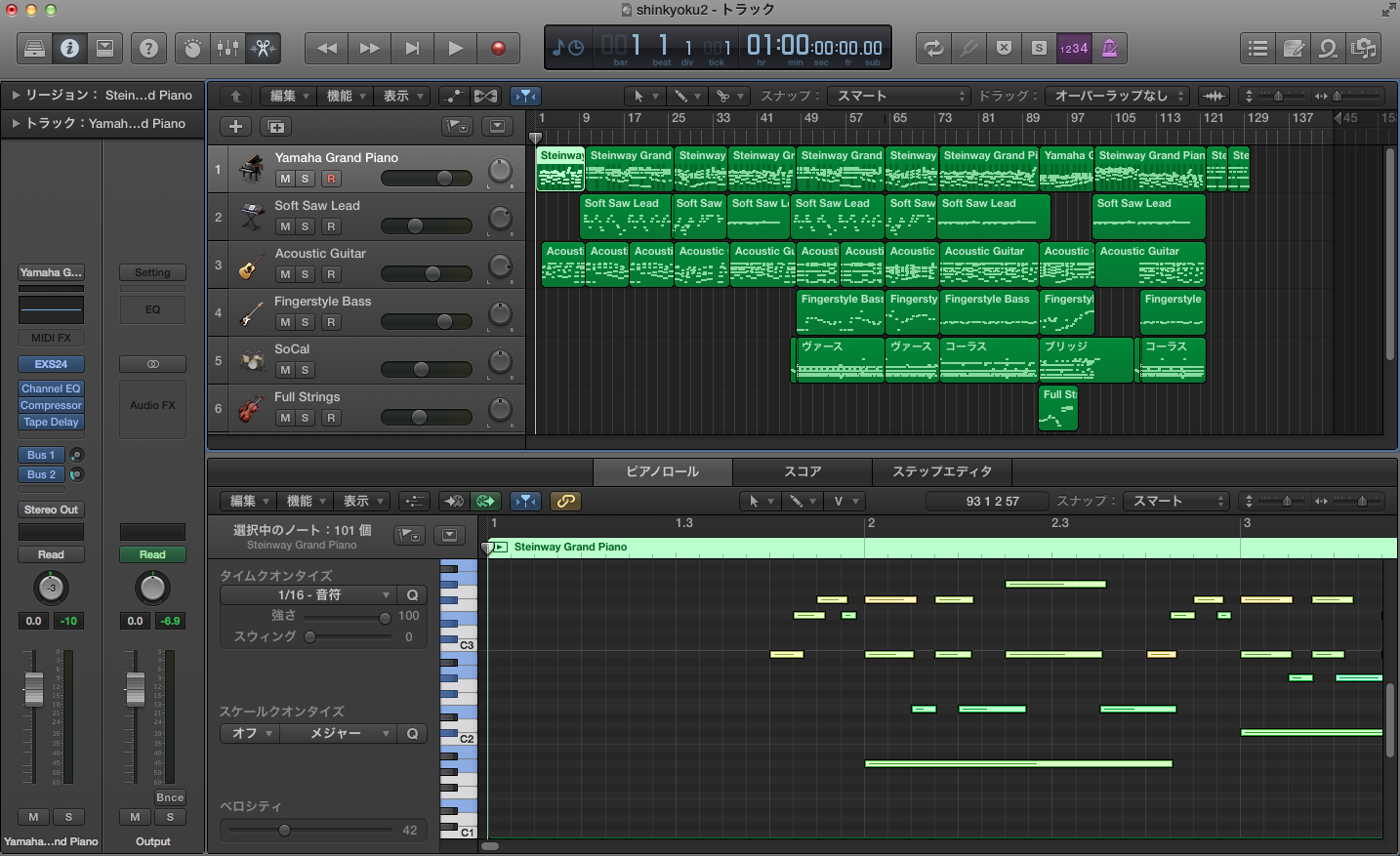Open the メジャー scale dropdown

(x=338, y=733)
